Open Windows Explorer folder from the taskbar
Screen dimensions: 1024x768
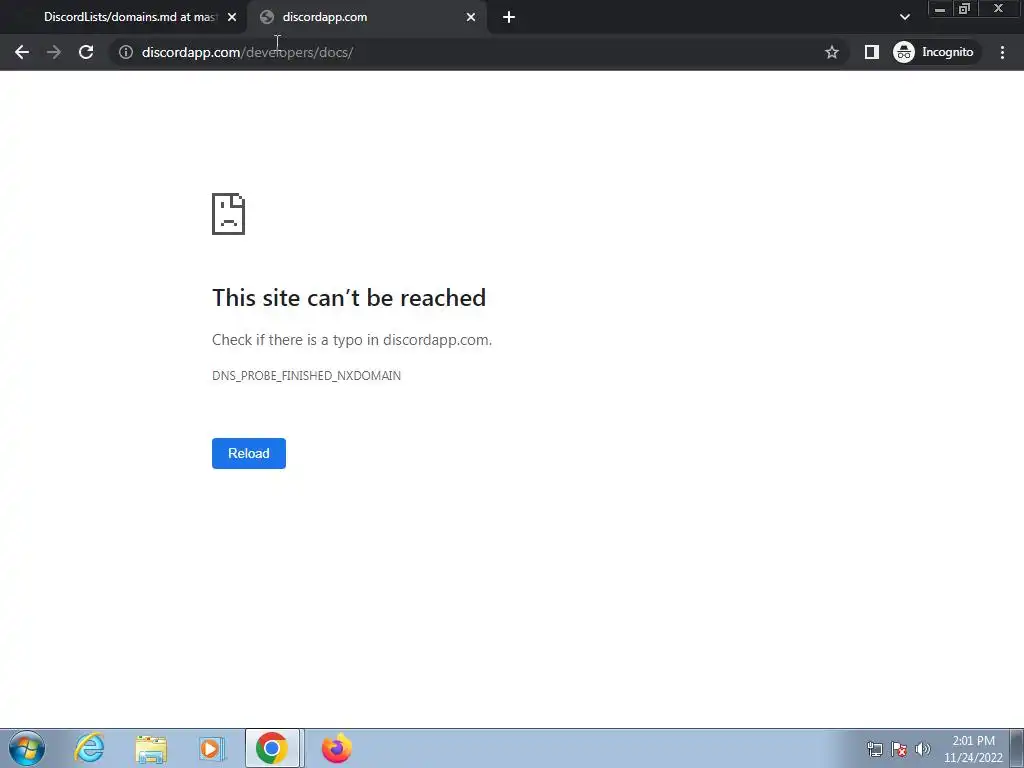click(x=151, y=748)
